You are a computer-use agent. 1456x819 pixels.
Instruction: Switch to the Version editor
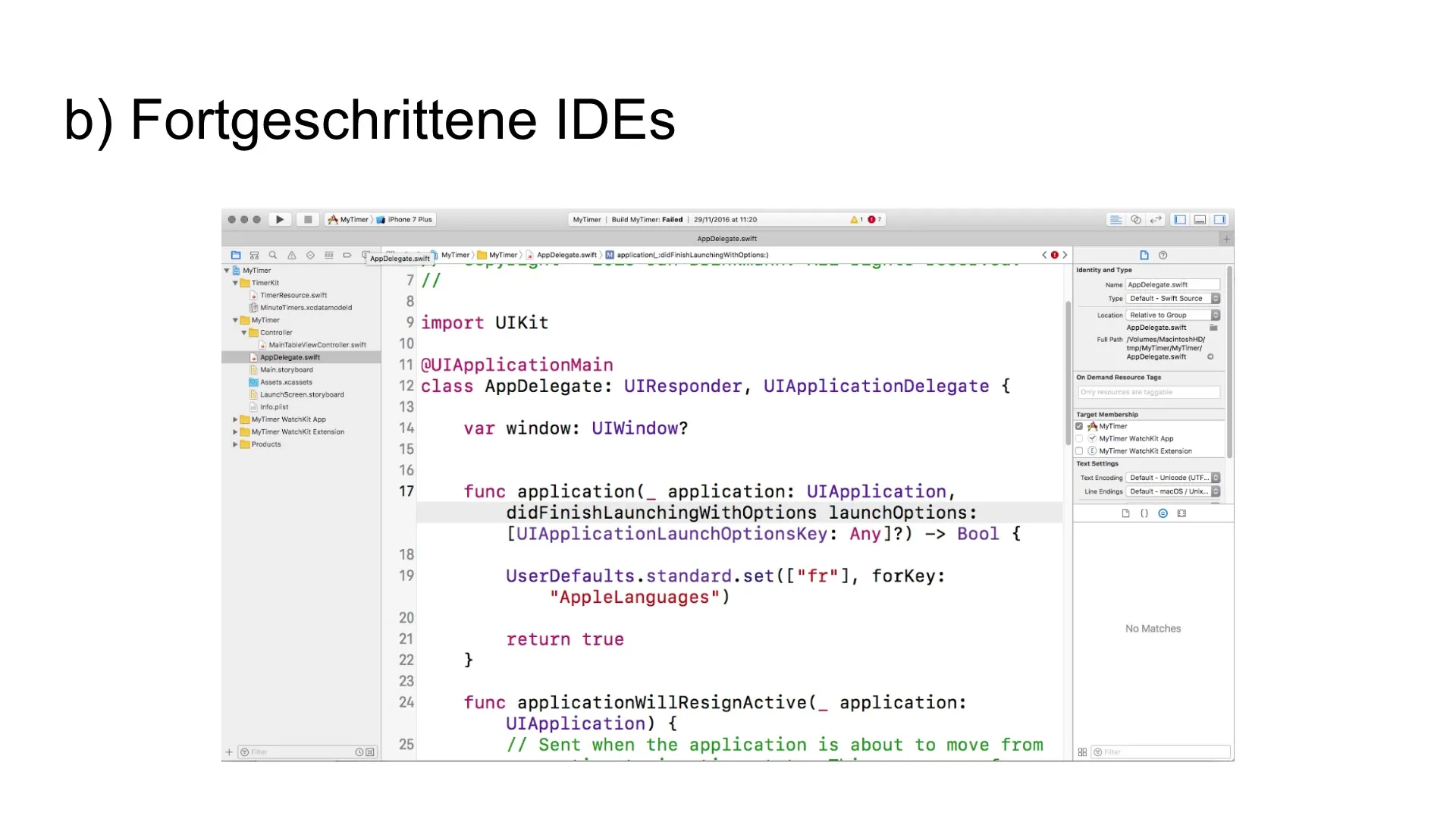[x=1156, y=219]
